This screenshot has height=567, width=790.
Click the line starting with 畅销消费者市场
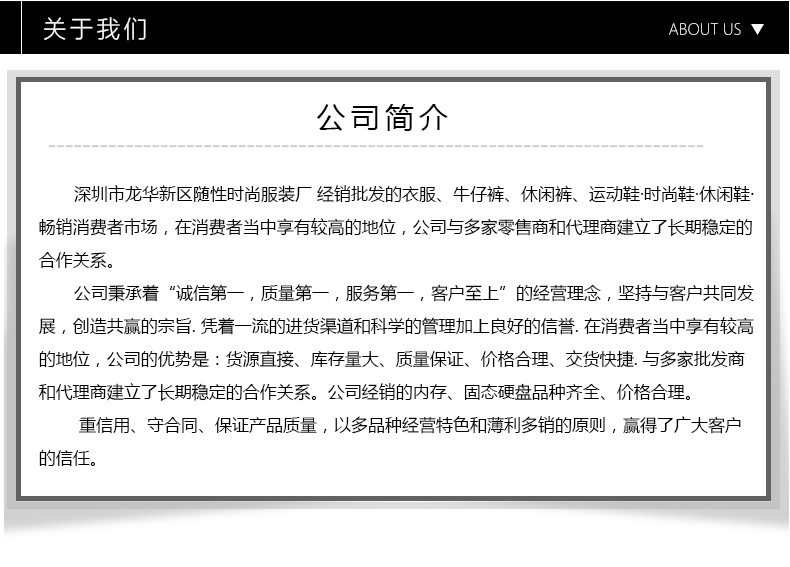pos(396,227)
